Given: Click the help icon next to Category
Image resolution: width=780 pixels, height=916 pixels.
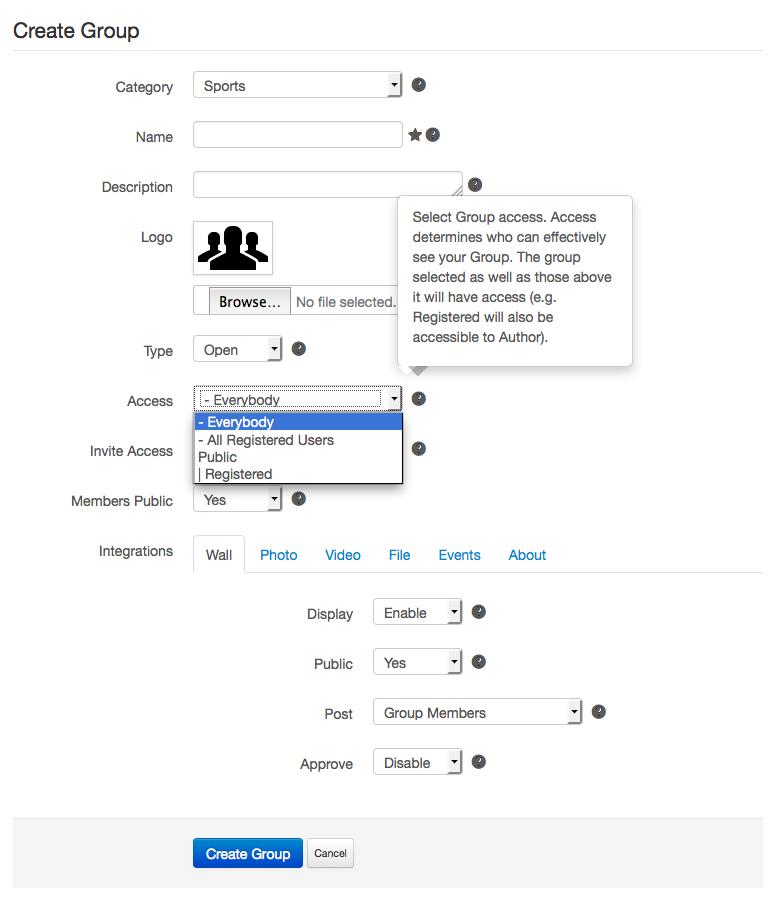Looking at the screenshot, I should (x=418, y=85).
